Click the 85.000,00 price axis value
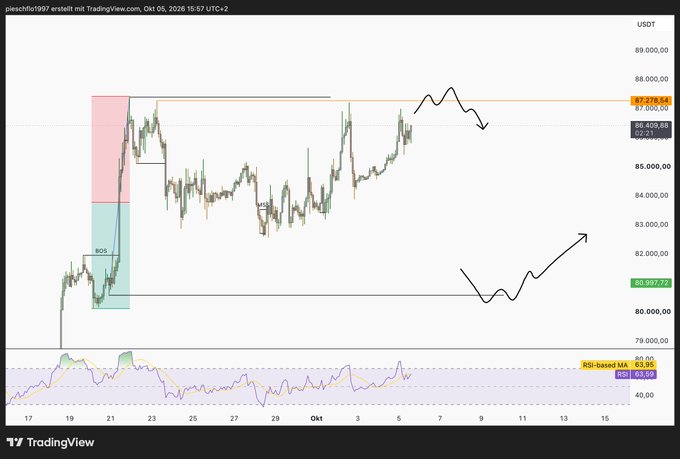This screenshot has width=680, height=459. (x=653, y=167)
